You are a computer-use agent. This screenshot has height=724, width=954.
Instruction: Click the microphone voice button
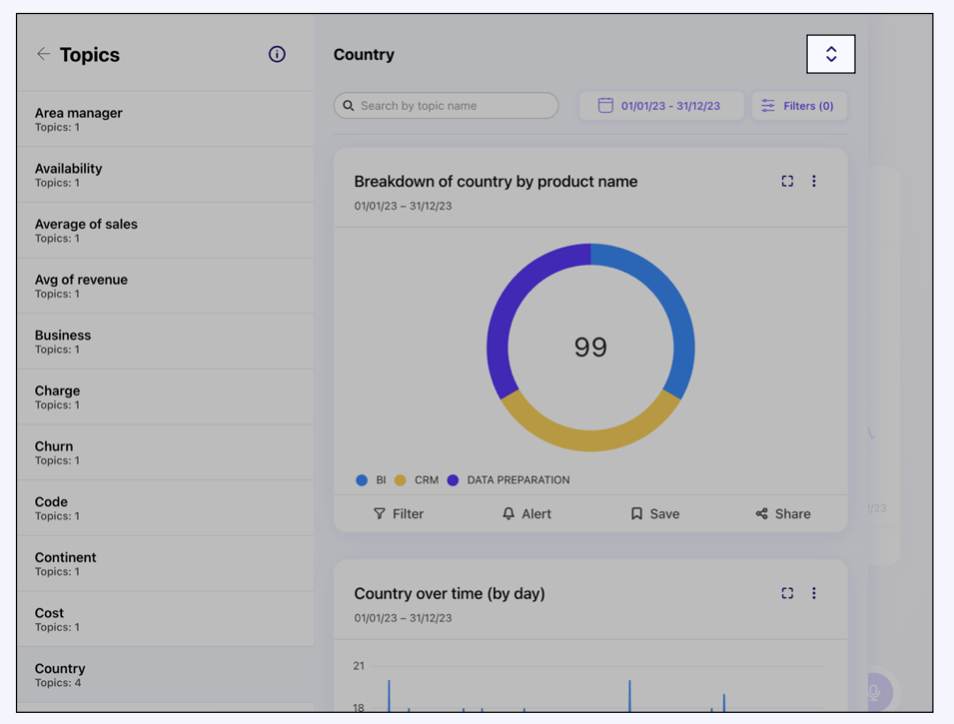(x=874, y=692)
